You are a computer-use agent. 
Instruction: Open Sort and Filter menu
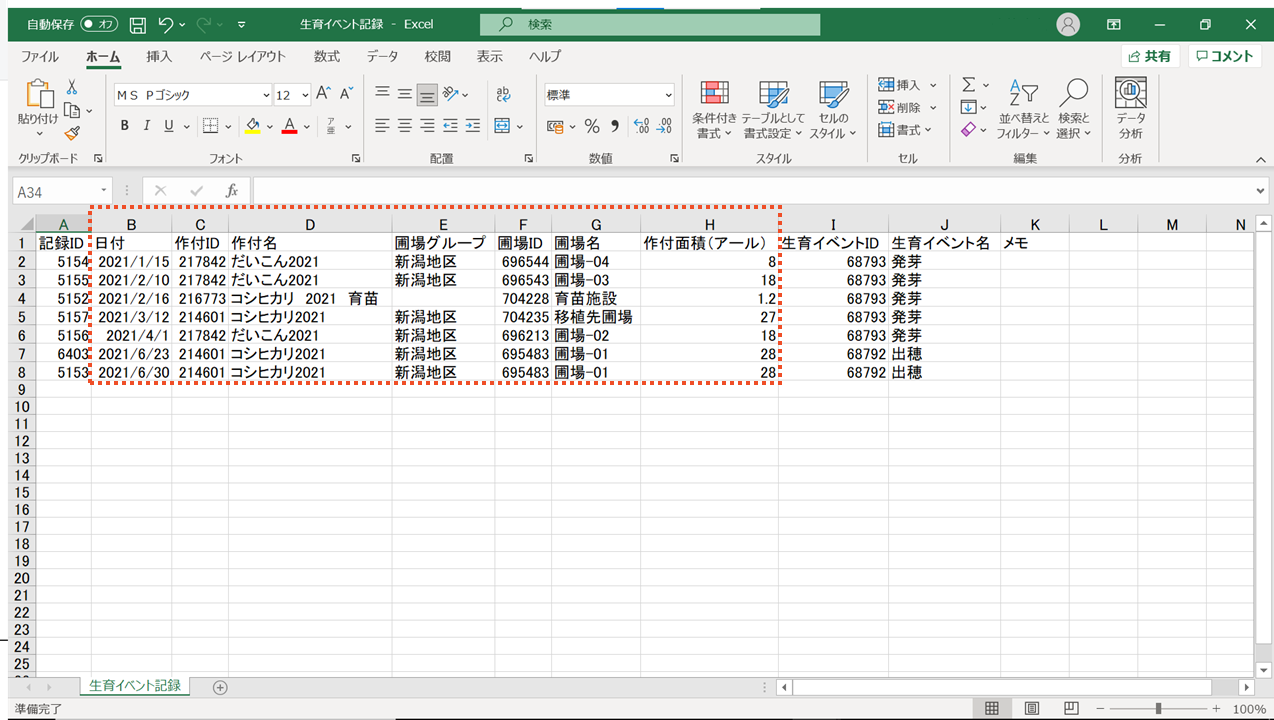(x=1023, y=110)
